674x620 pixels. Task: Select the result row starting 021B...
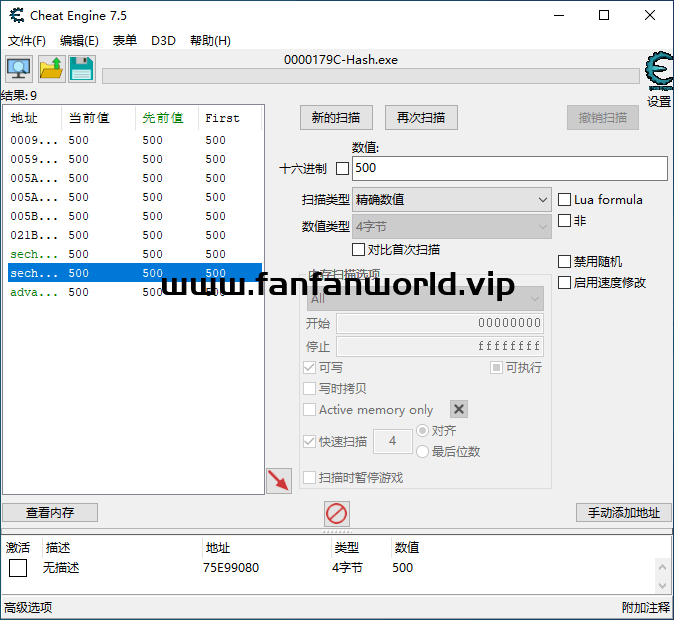coord(135,235)
